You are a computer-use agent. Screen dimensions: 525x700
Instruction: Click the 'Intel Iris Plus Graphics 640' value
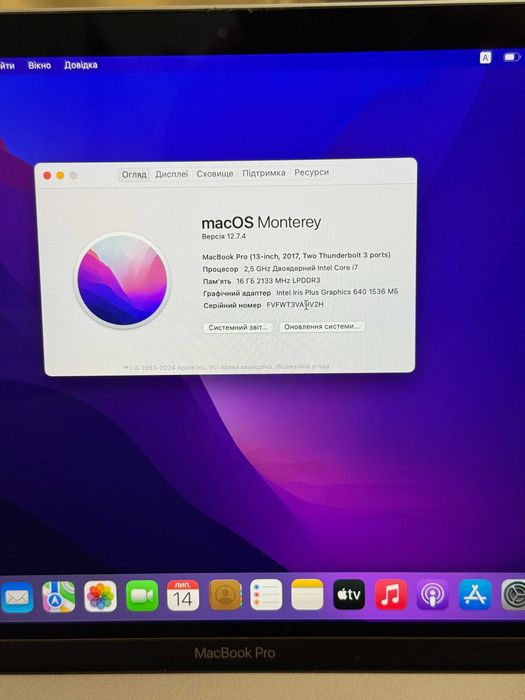(x=337, y=292)
